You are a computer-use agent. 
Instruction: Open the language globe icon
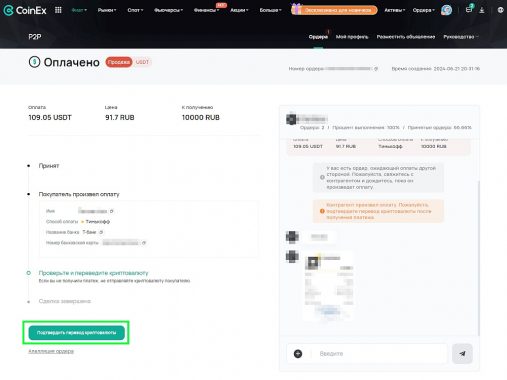500,10
